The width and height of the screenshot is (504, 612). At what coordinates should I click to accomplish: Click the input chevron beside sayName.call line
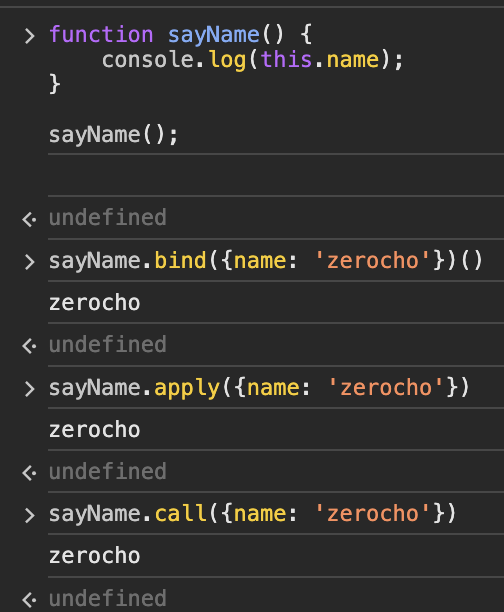pyautogui.click(x=30, y=515)
